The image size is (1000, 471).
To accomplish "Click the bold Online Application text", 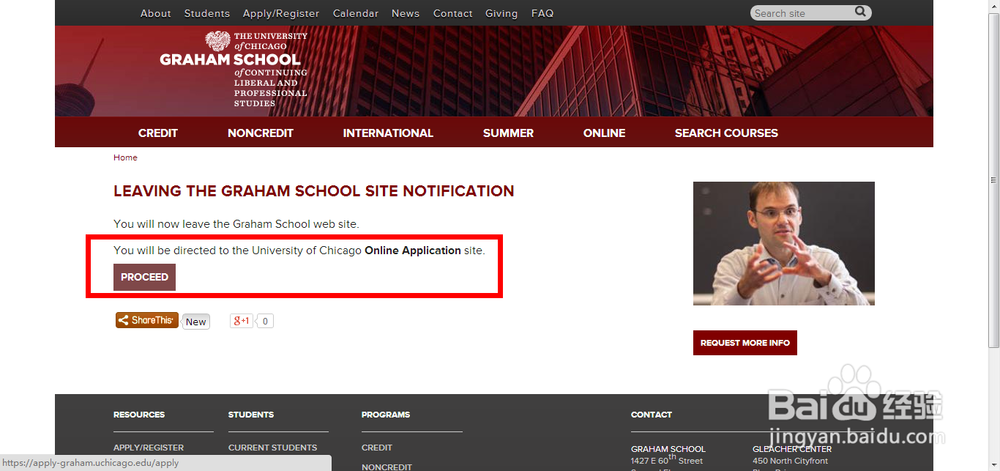I will click(x=413, y=250).
